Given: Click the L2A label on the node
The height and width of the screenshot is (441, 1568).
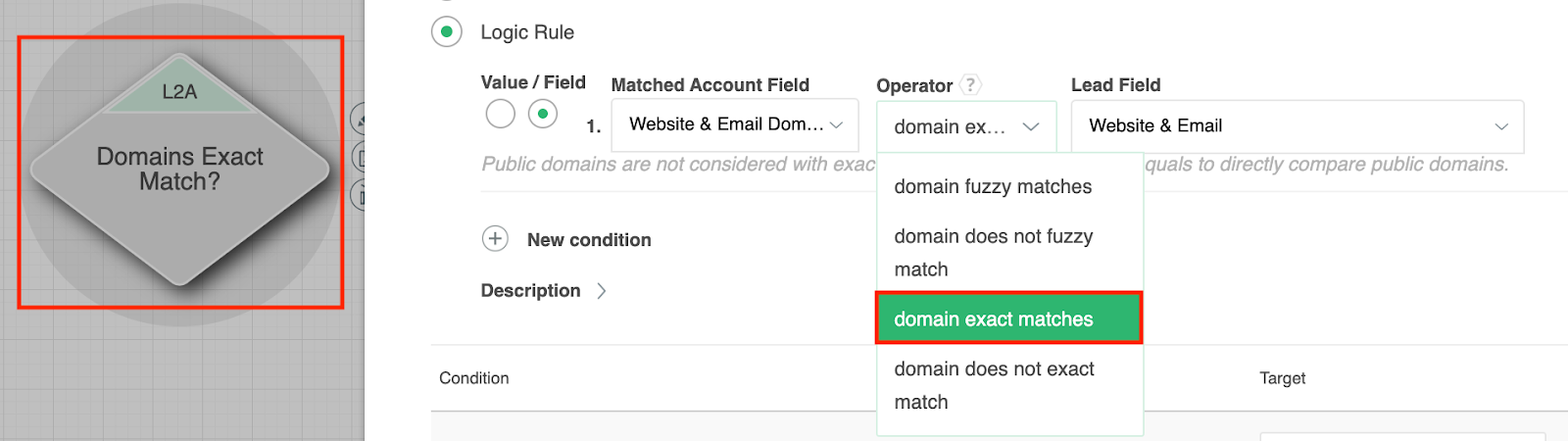Looking at the screenshot, I should pyautogui.click(x=179, y=92).
